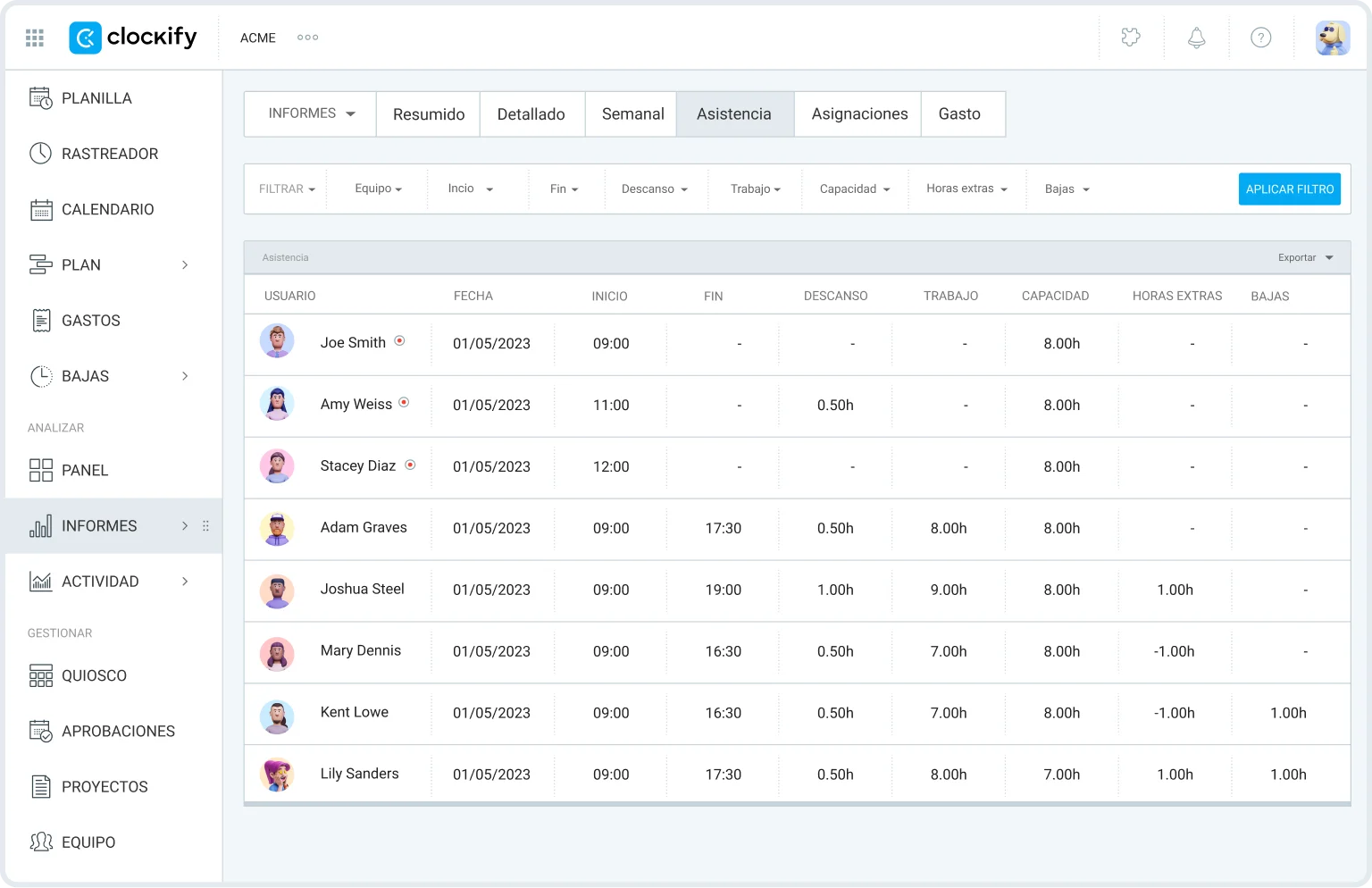Click the APLICAR FILTRO button

[1289, 189]
